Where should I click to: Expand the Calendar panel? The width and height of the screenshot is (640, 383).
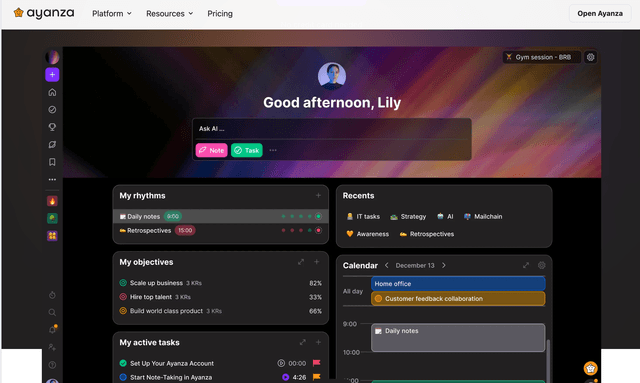(x=526, y=265)
